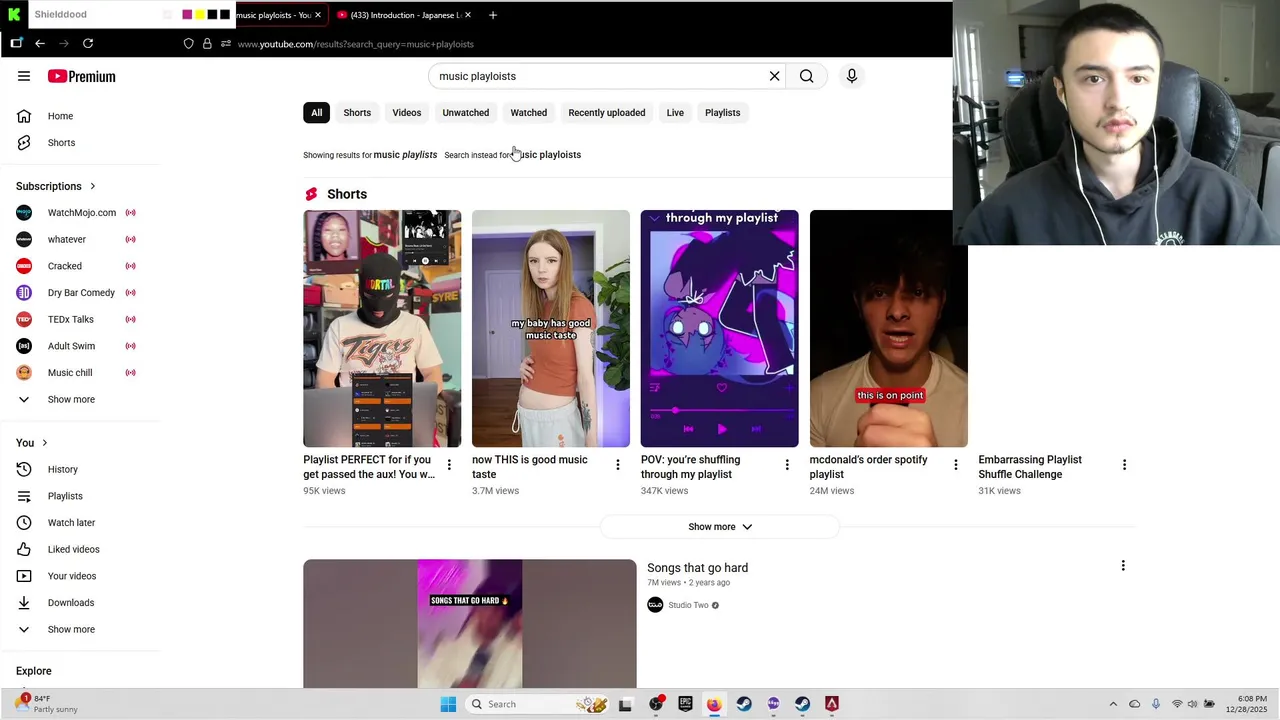Click the magenta color swatch

(x=187, y=15)
